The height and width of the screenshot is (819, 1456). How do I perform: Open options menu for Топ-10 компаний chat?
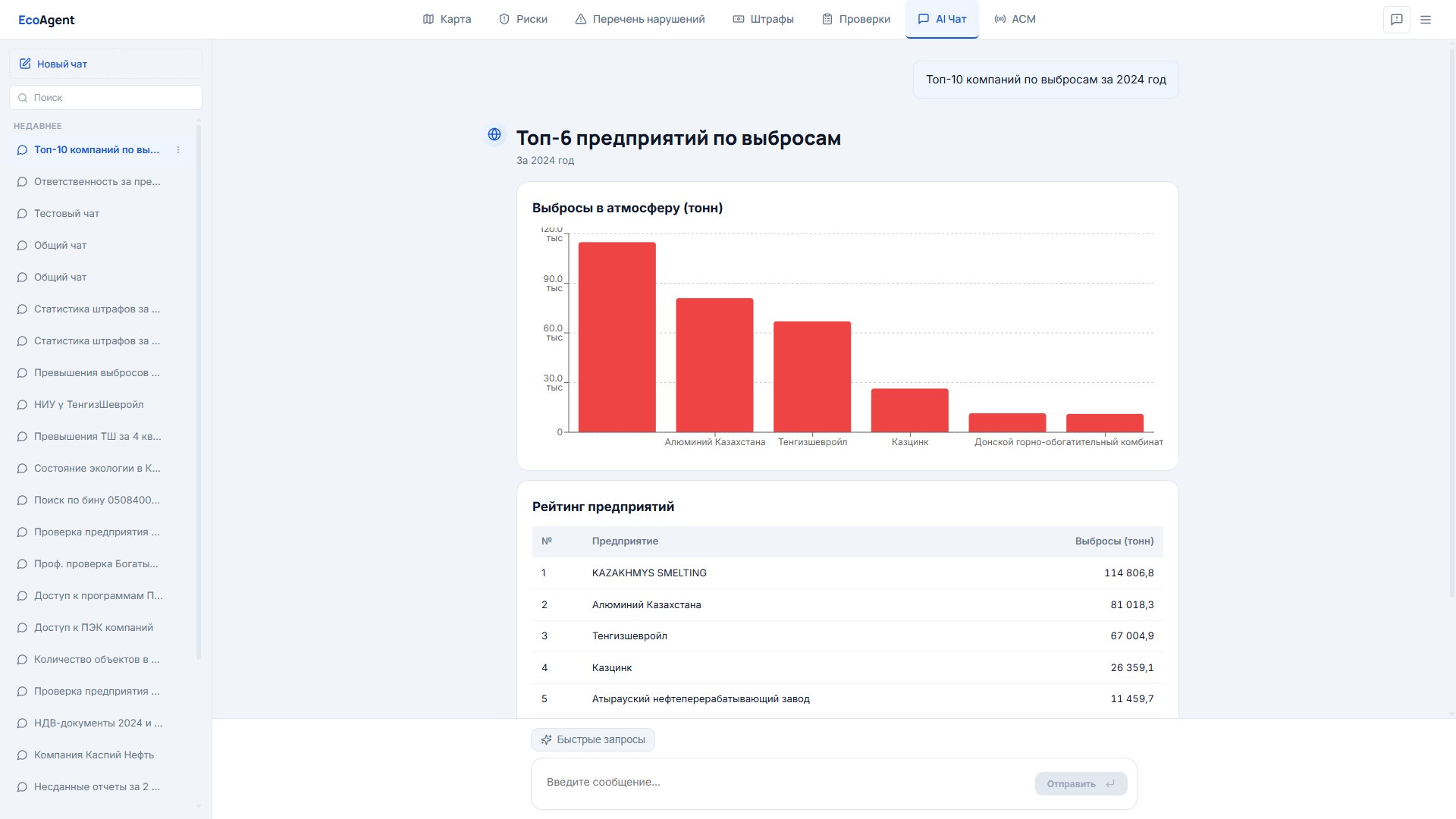click(x=178, y=150)
